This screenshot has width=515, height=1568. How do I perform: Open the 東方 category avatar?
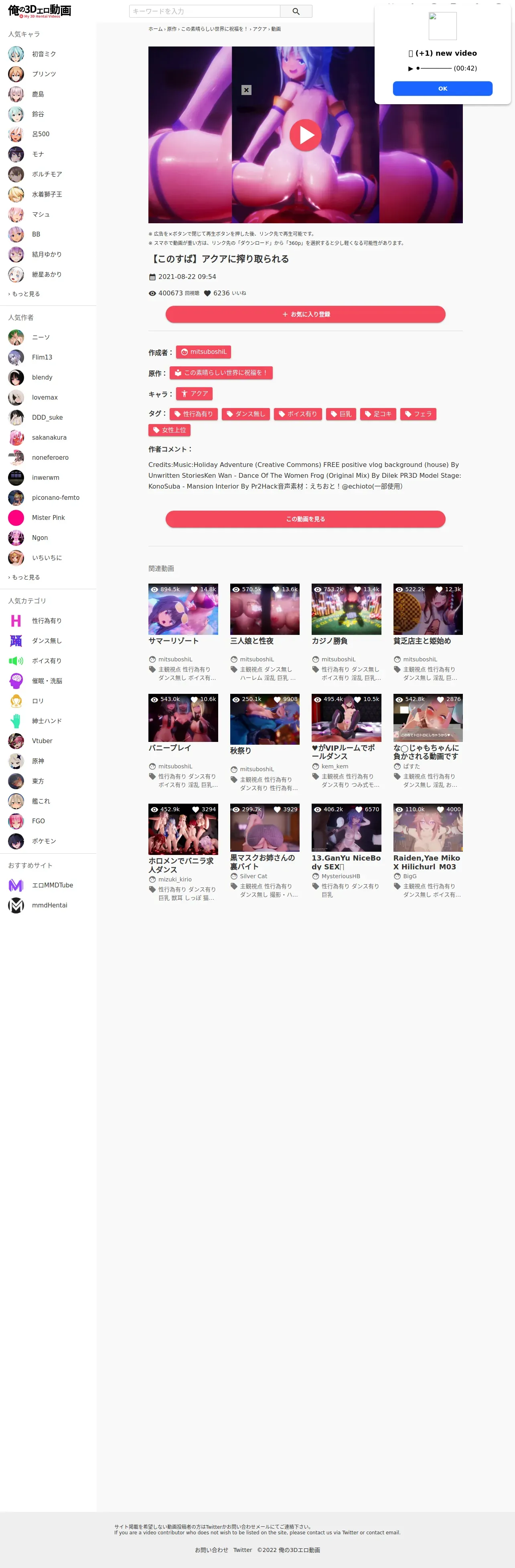[x=16, y=782]
